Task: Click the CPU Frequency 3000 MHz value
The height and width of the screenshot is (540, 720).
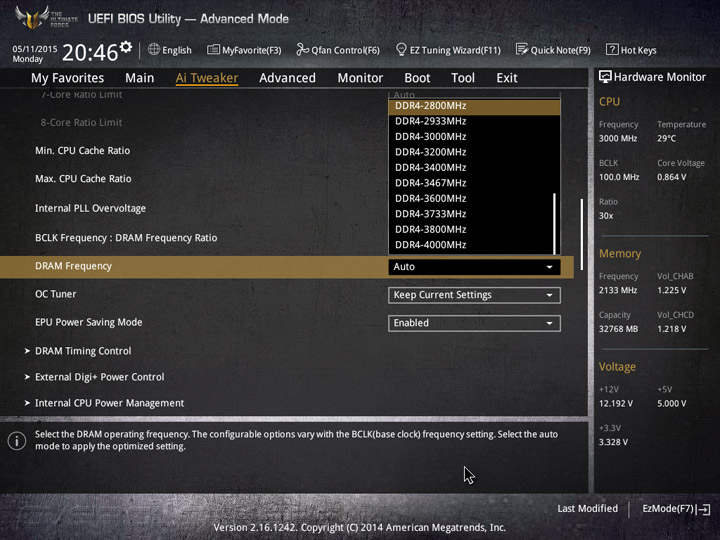Action: click(618, 138)
